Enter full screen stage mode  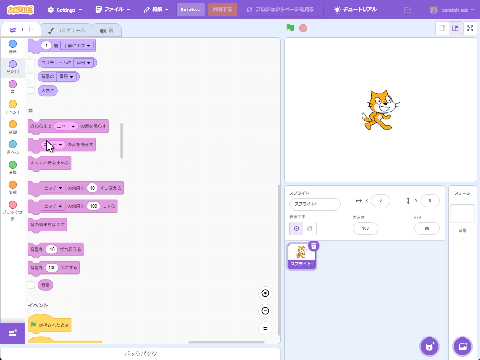[470, 28]
